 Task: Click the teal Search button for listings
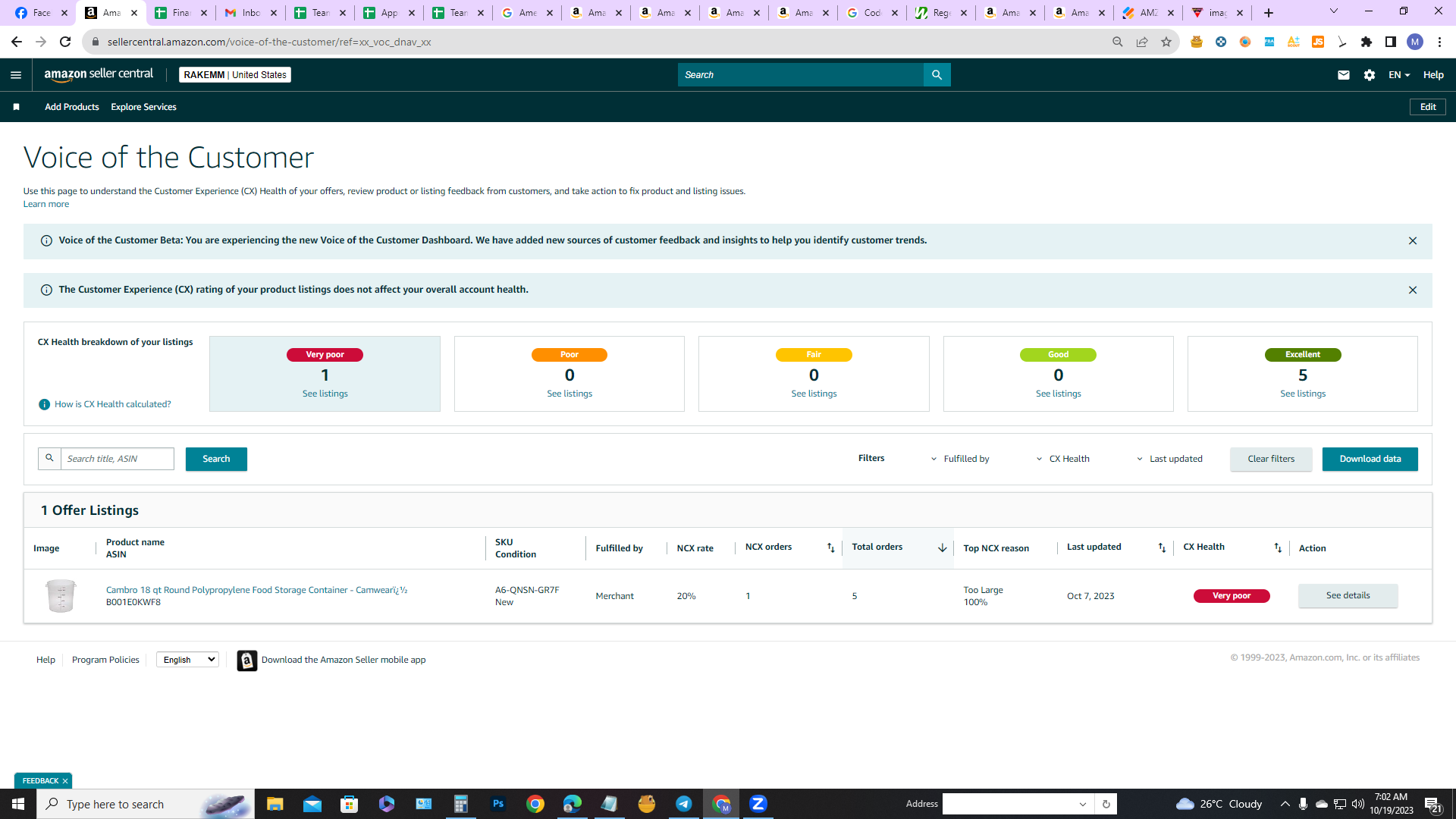click(x=216, y=459)
